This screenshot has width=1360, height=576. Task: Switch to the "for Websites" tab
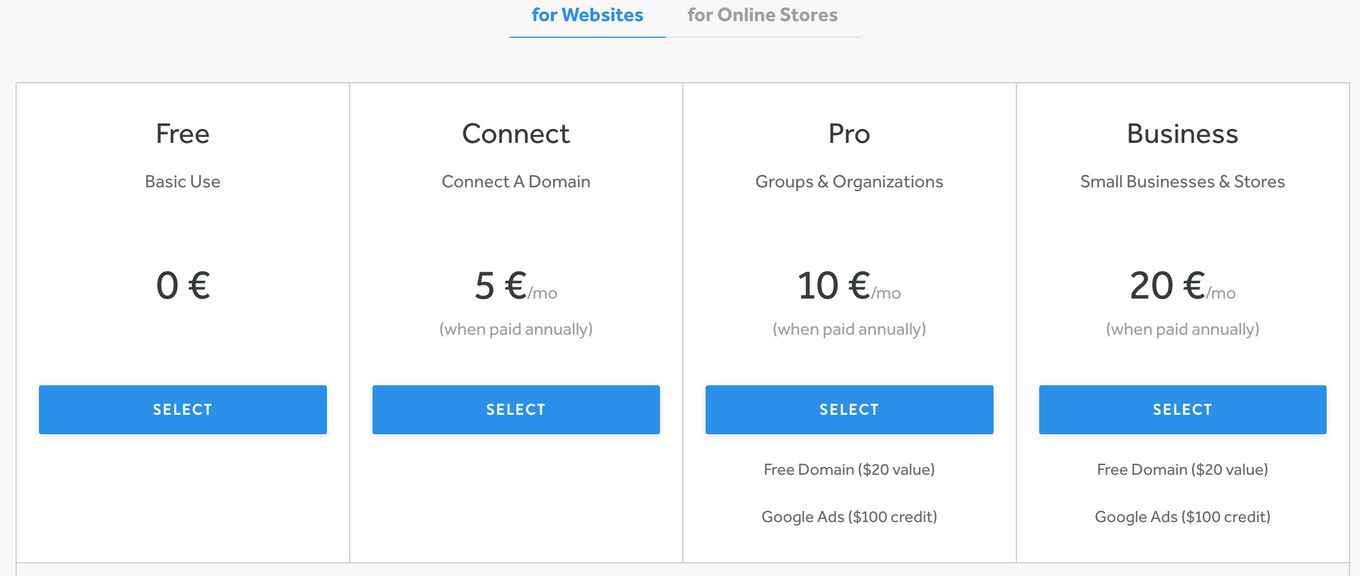coord(587,15)
